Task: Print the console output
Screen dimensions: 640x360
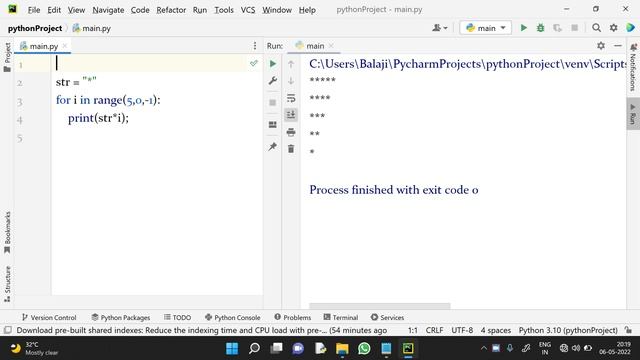Action: point(291,132)
